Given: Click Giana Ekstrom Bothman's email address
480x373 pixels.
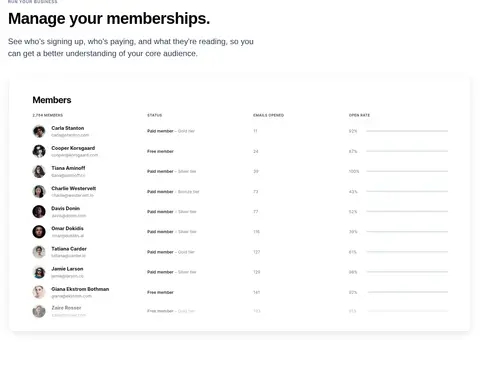Looking at the screenshot, I should coord(71,296).
